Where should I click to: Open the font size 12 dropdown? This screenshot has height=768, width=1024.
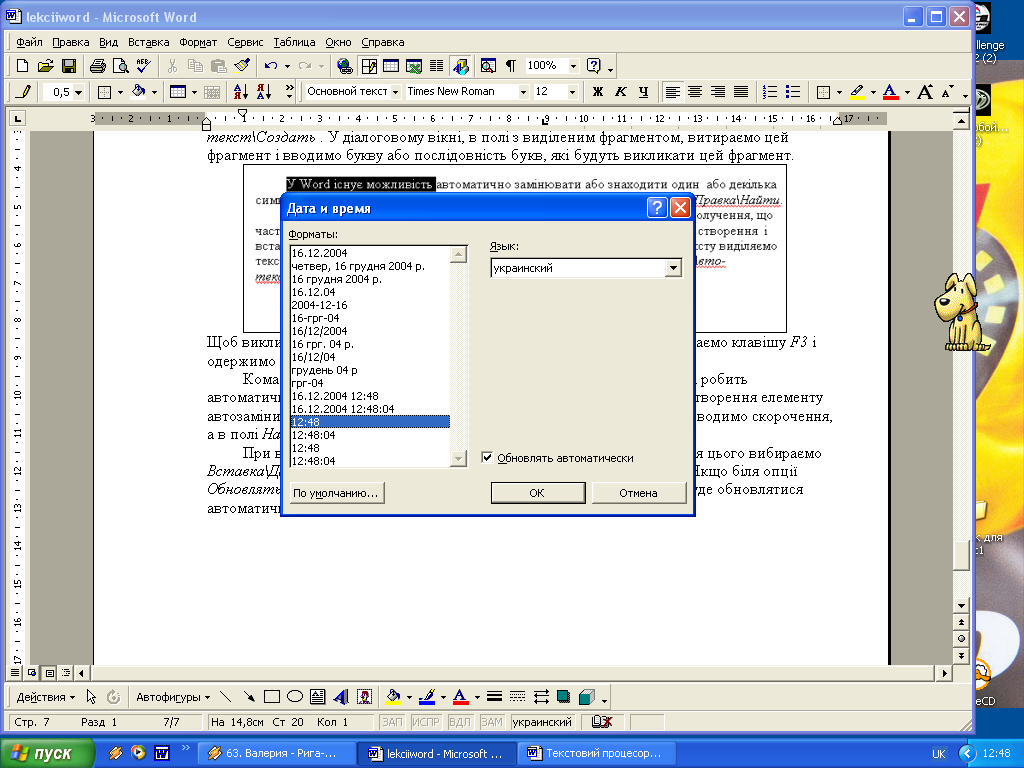pos(572,92)
